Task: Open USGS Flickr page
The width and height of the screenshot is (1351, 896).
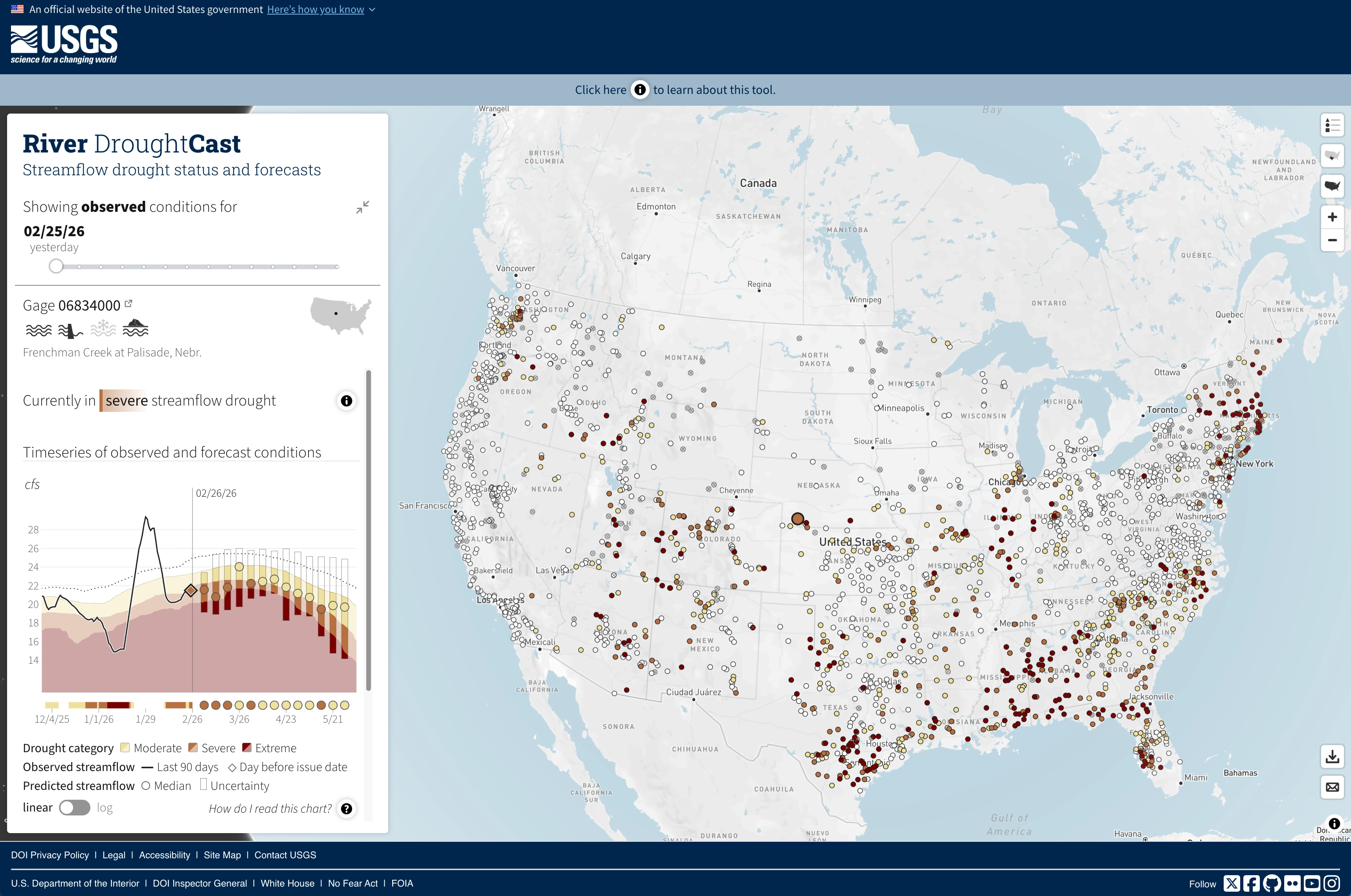Action: [x=1292, y=883]
